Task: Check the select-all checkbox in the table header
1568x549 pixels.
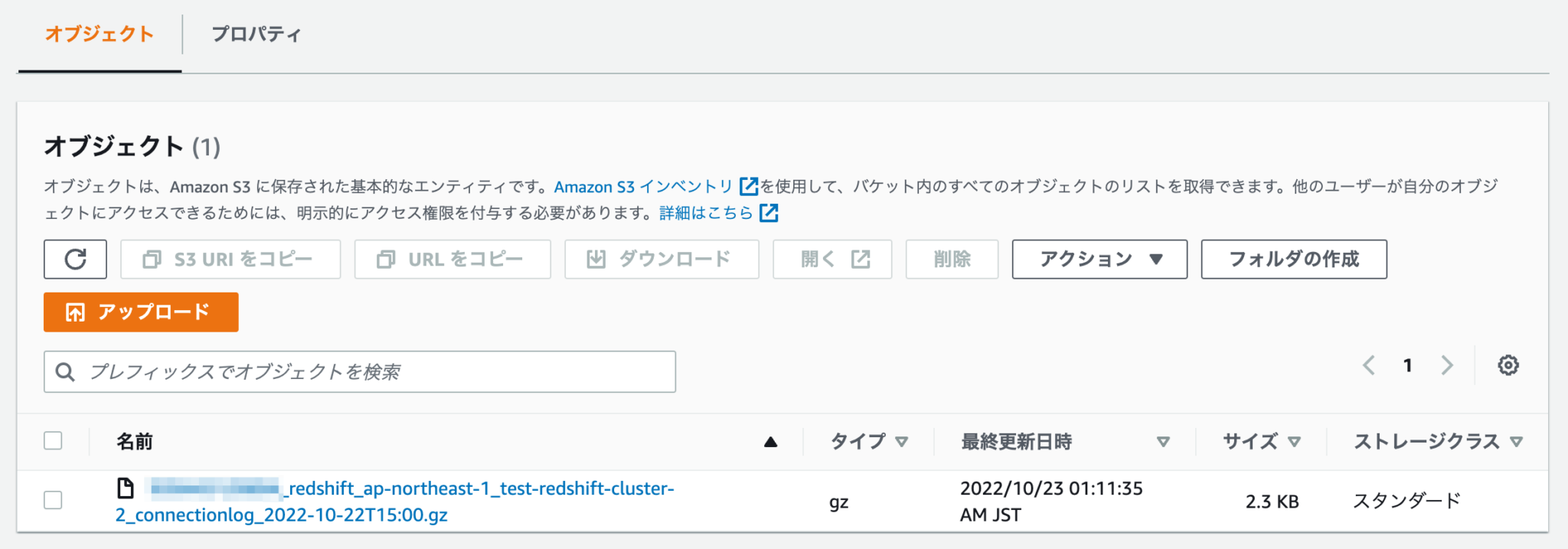Action: [x=54, y=440]
